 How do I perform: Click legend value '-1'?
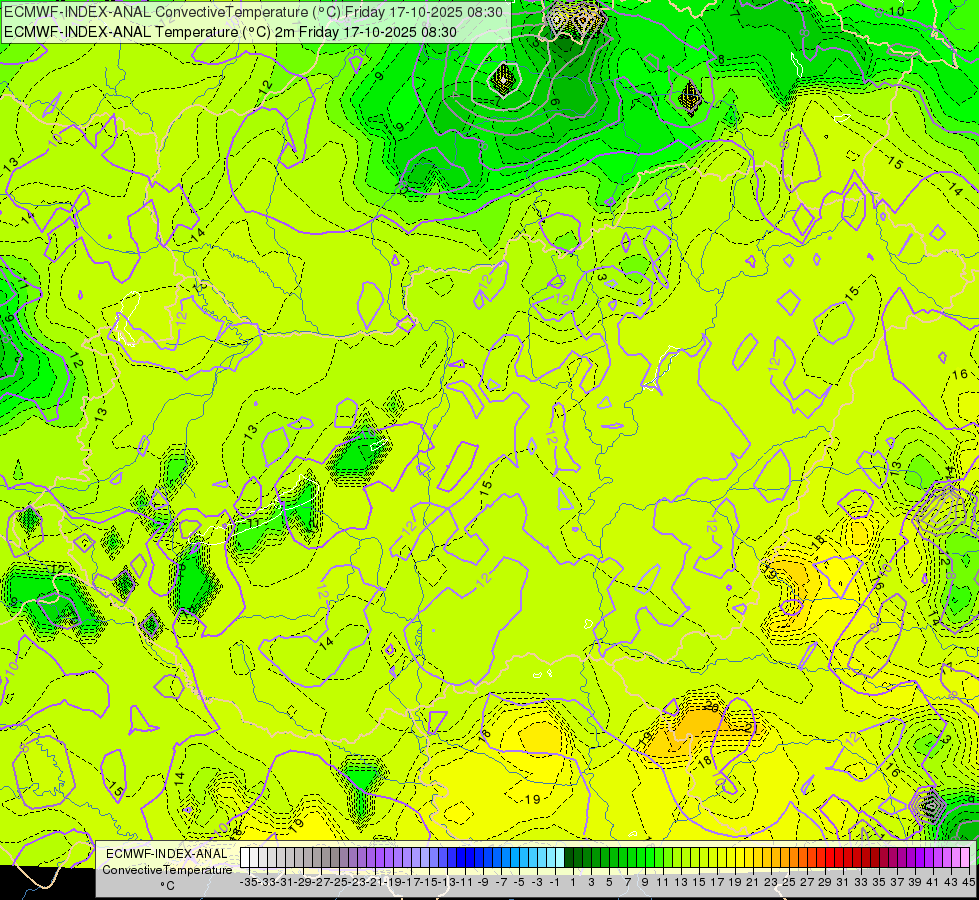click(x=554, y=883)
